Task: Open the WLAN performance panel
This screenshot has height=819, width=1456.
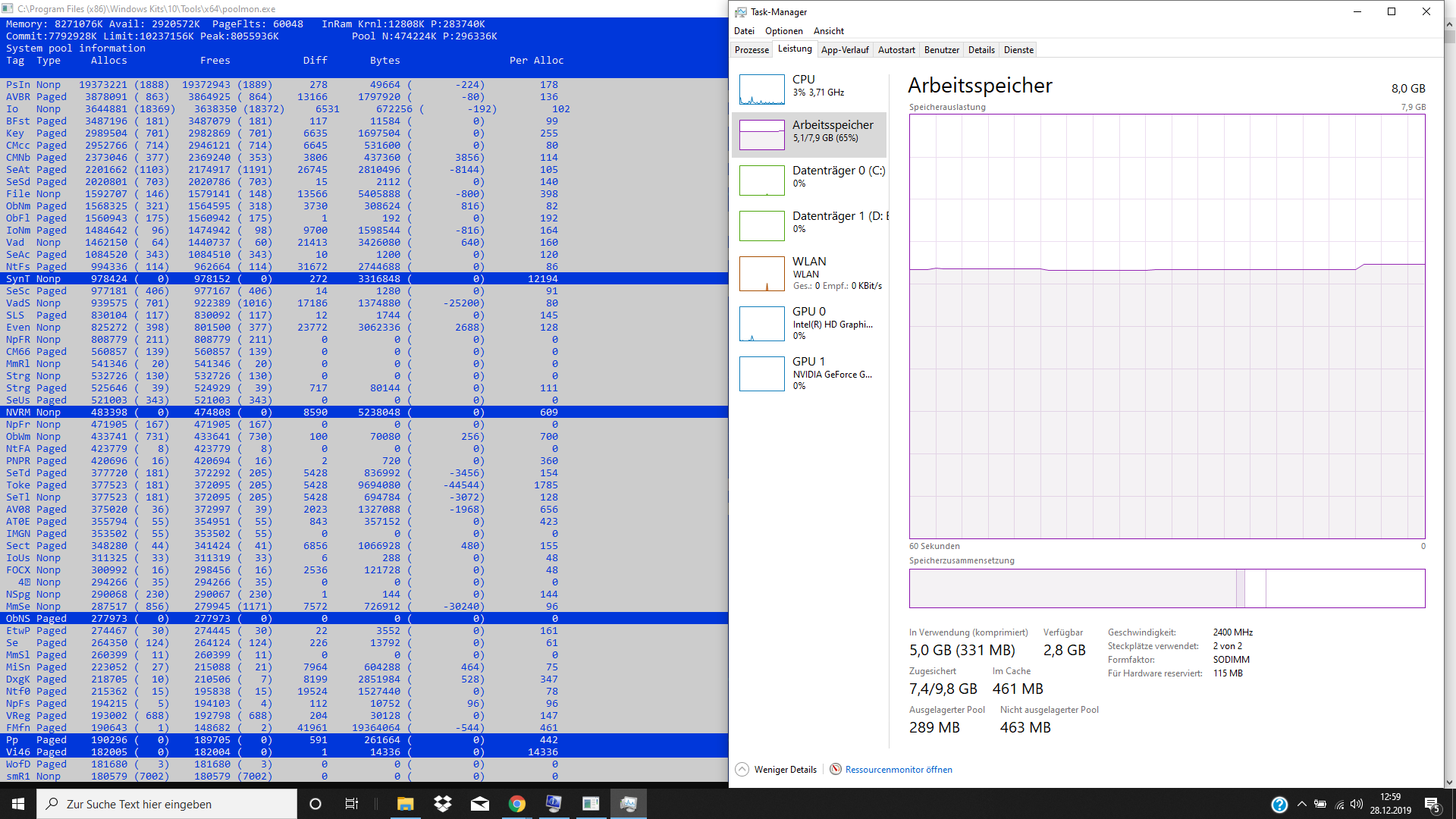Action: point(809,272)
